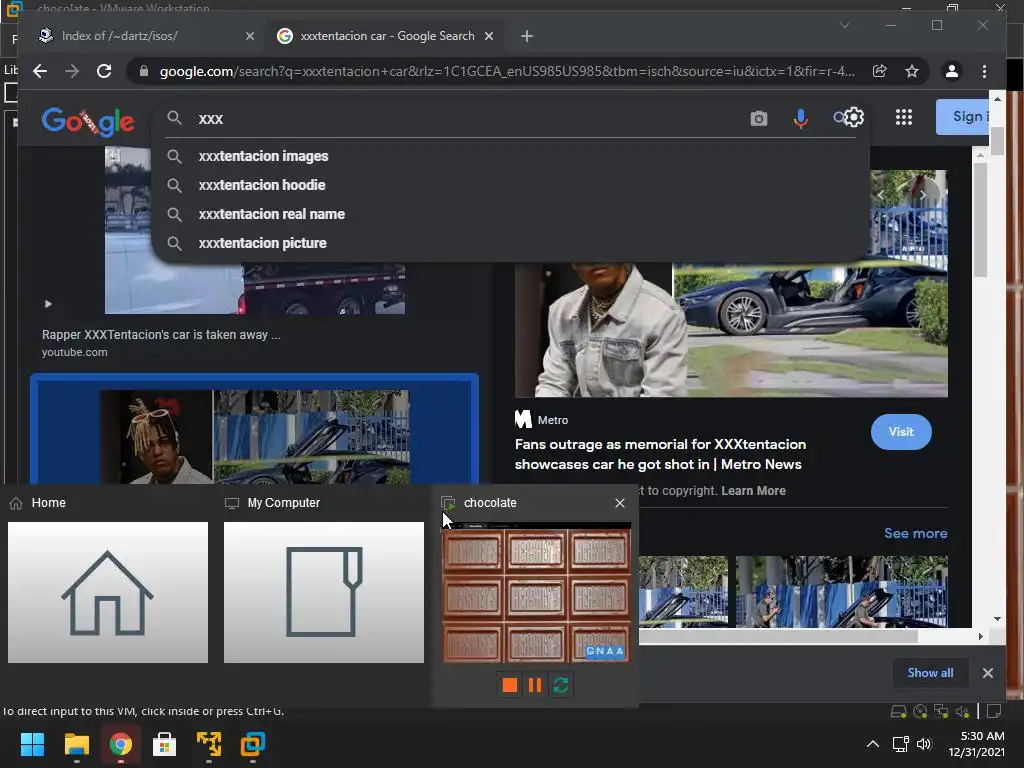Go back in Chrome browser
This screenshot has width=1024, height=768.
click(40, 71)
